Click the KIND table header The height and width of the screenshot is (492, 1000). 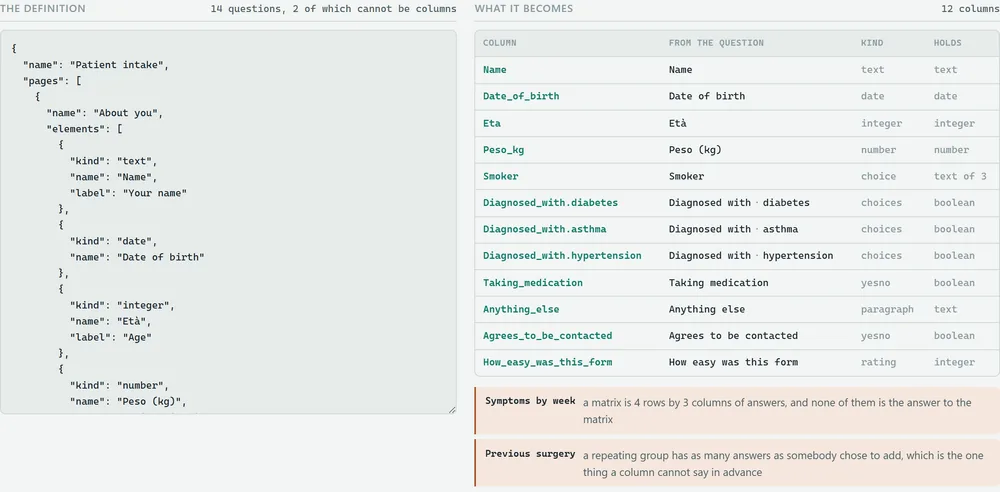coord(872,43)
